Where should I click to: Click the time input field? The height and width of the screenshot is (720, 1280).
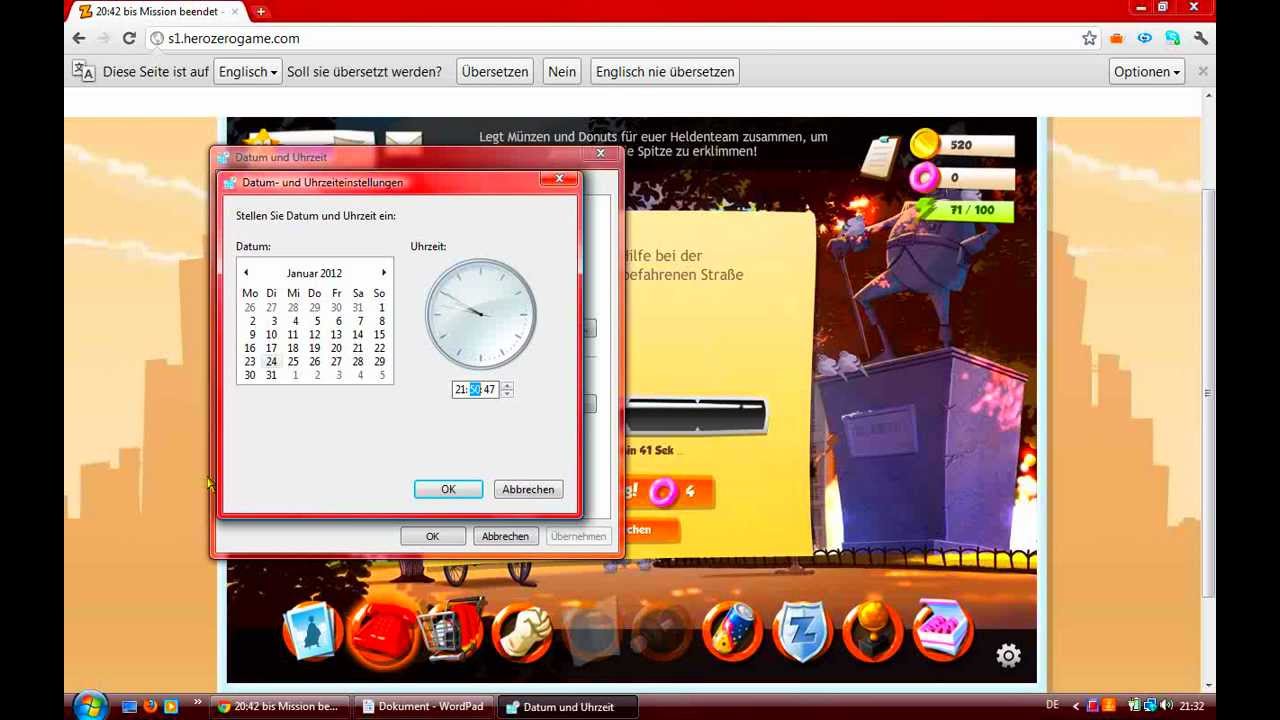[x=476, y=389]
